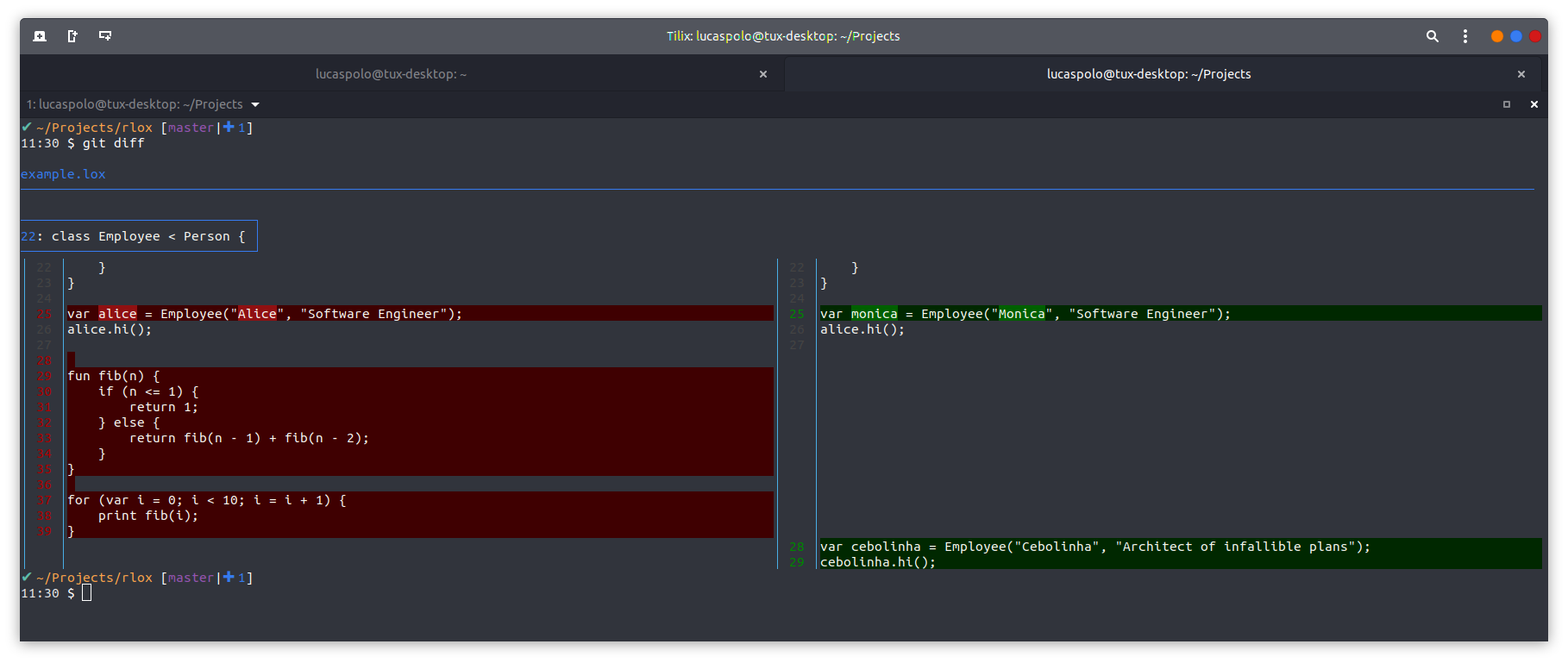
Task: Close the "~/Projects" session tab
Action: 1521,74
